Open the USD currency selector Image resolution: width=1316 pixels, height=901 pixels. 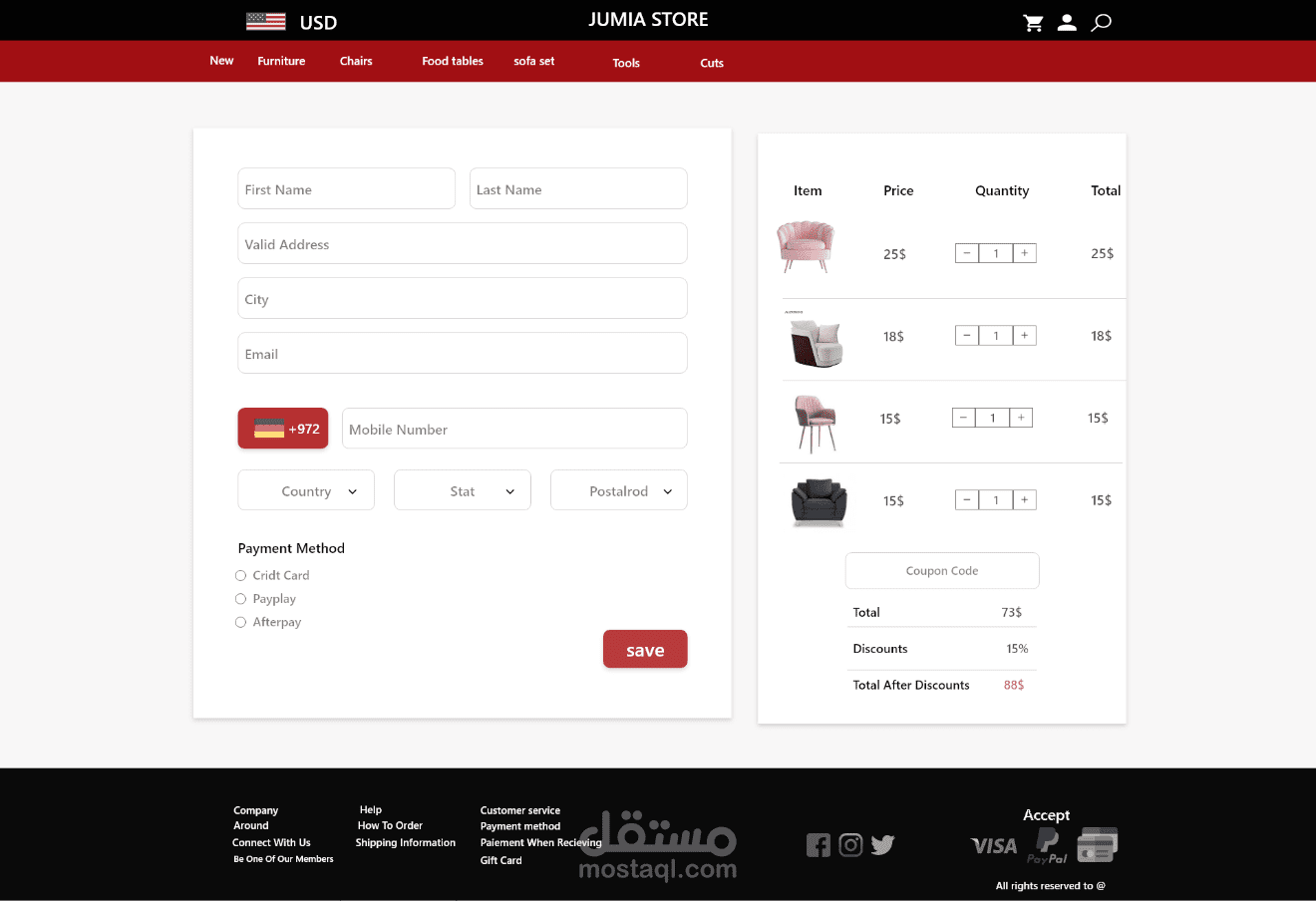(x=318, y=23)
